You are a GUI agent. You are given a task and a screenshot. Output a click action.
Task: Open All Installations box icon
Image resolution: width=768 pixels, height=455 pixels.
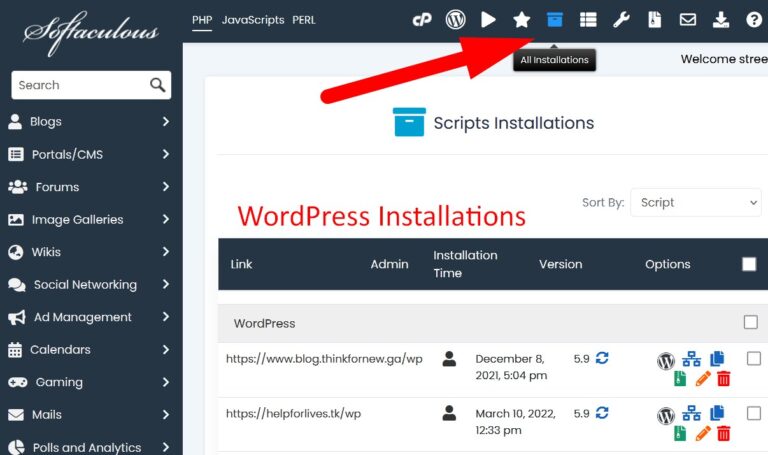pyautogui.click(x=554, y=19)
